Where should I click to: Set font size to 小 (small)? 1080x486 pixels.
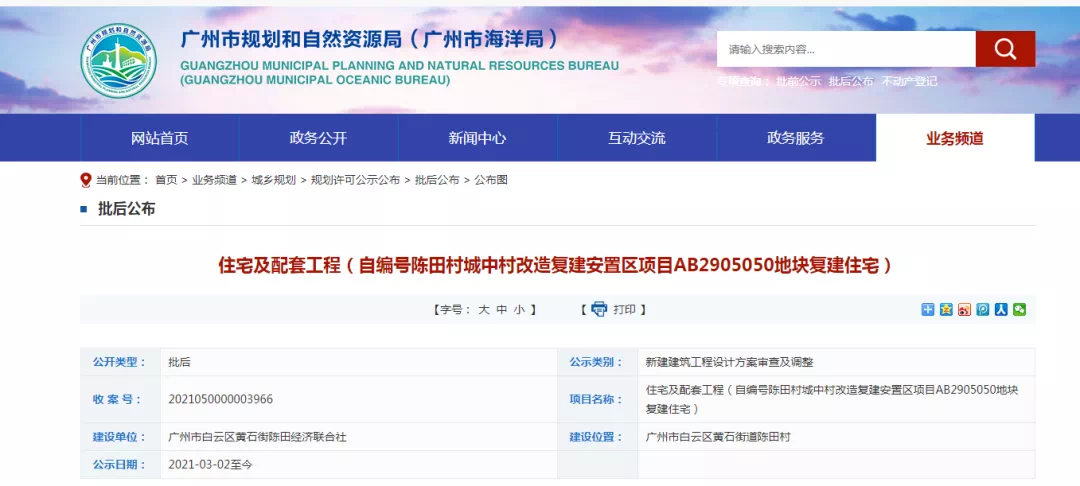coord(519,310)
